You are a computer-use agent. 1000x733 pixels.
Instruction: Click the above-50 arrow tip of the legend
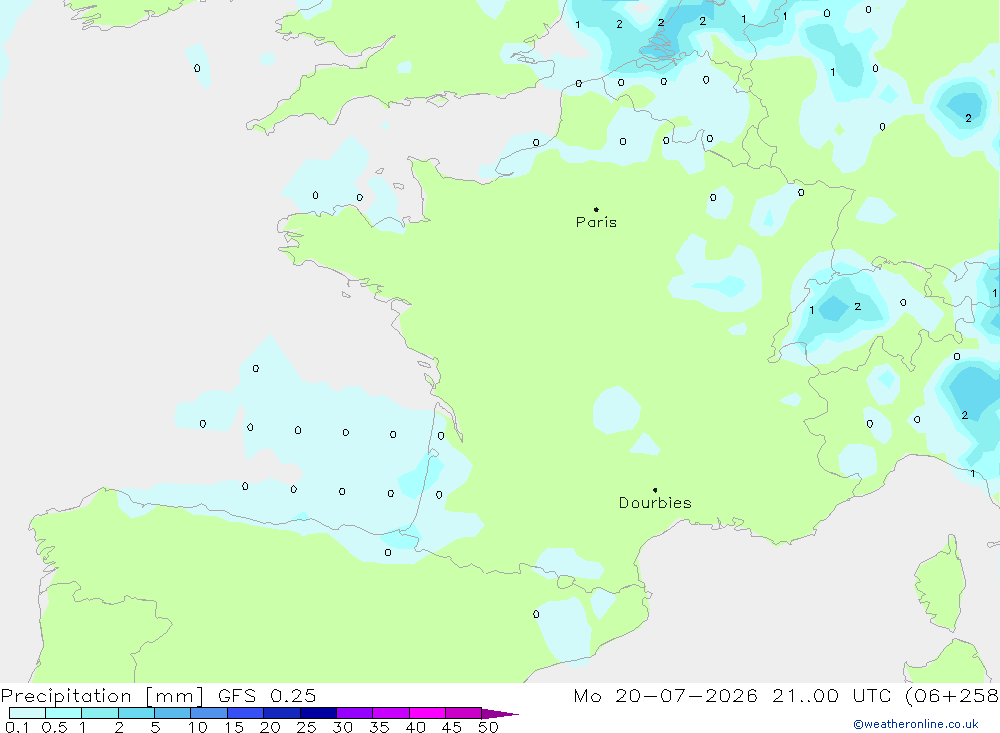point(501,714)
